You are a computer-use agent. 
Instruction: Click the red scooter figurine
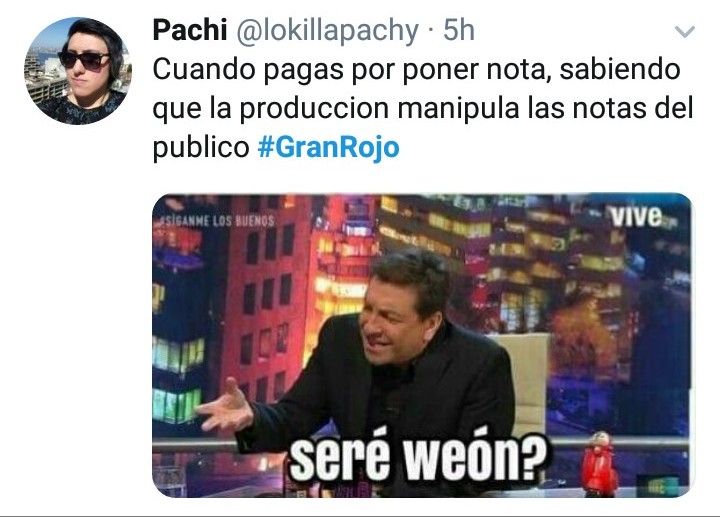[599, 464]
